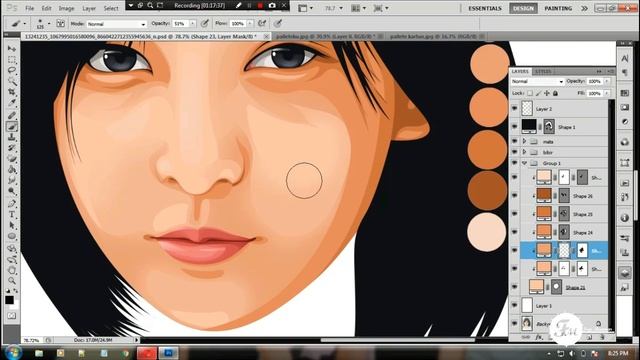Toggle tablet pressure for opacity icon

(x=205, y=24)
